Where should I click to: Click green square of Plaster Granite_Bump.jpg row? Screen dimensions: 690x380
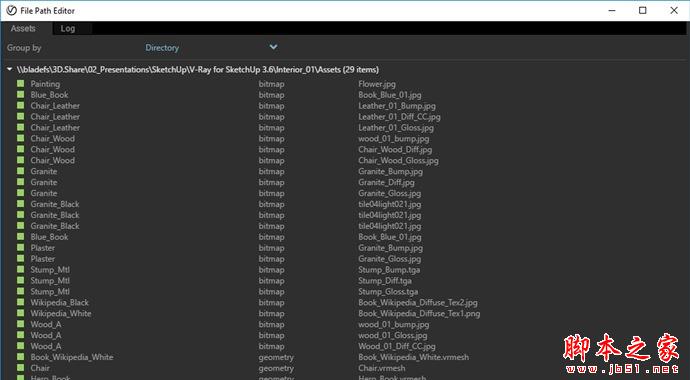[x=20, y=248]
